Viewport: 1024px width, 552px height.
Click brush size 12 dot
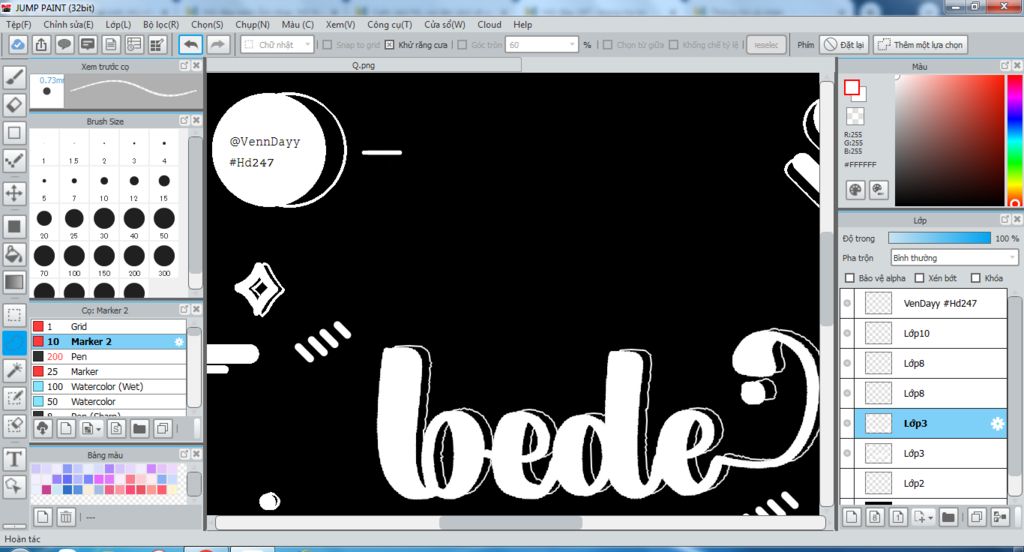pyautogui.click(x=134, y=181)
